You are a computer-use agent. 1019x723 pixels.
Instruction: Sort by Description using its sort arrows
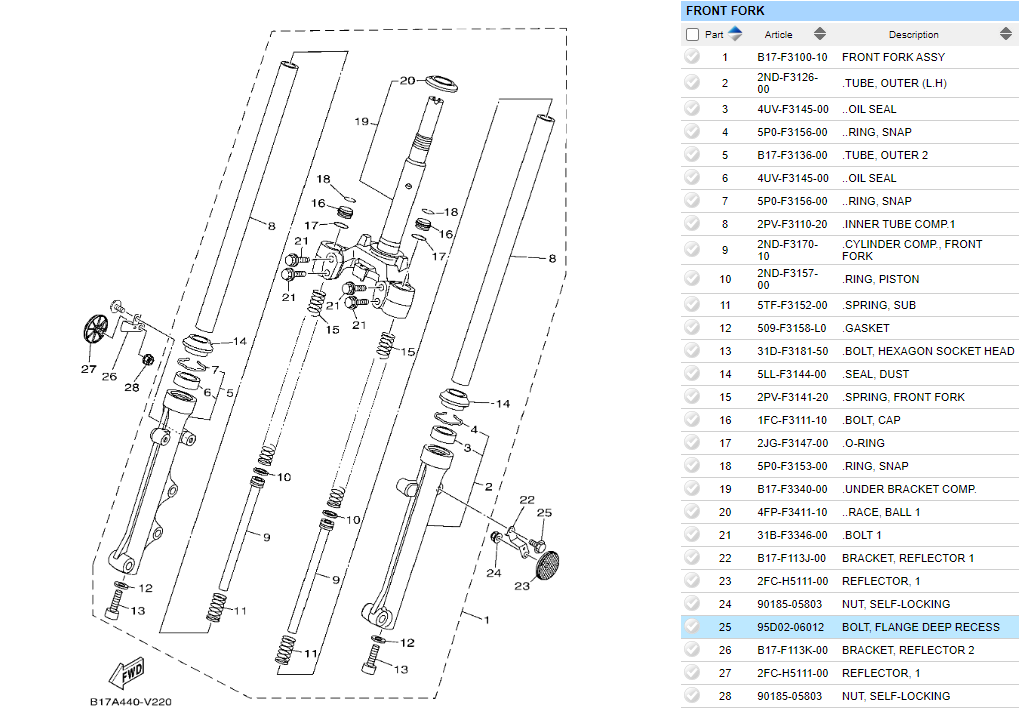1005,34
